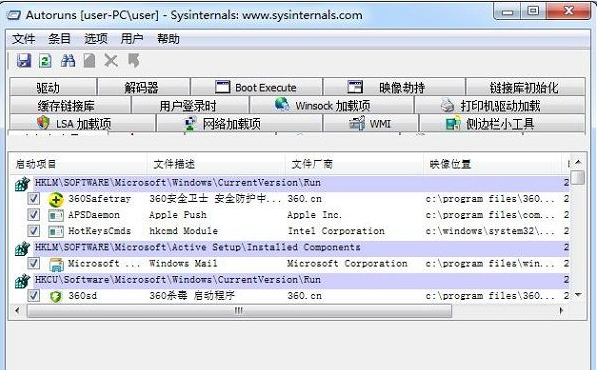Toggle the Microsoft Windows Mail checkbox
This screenshot has height=370, width=597.
click(x=34, y=263)
